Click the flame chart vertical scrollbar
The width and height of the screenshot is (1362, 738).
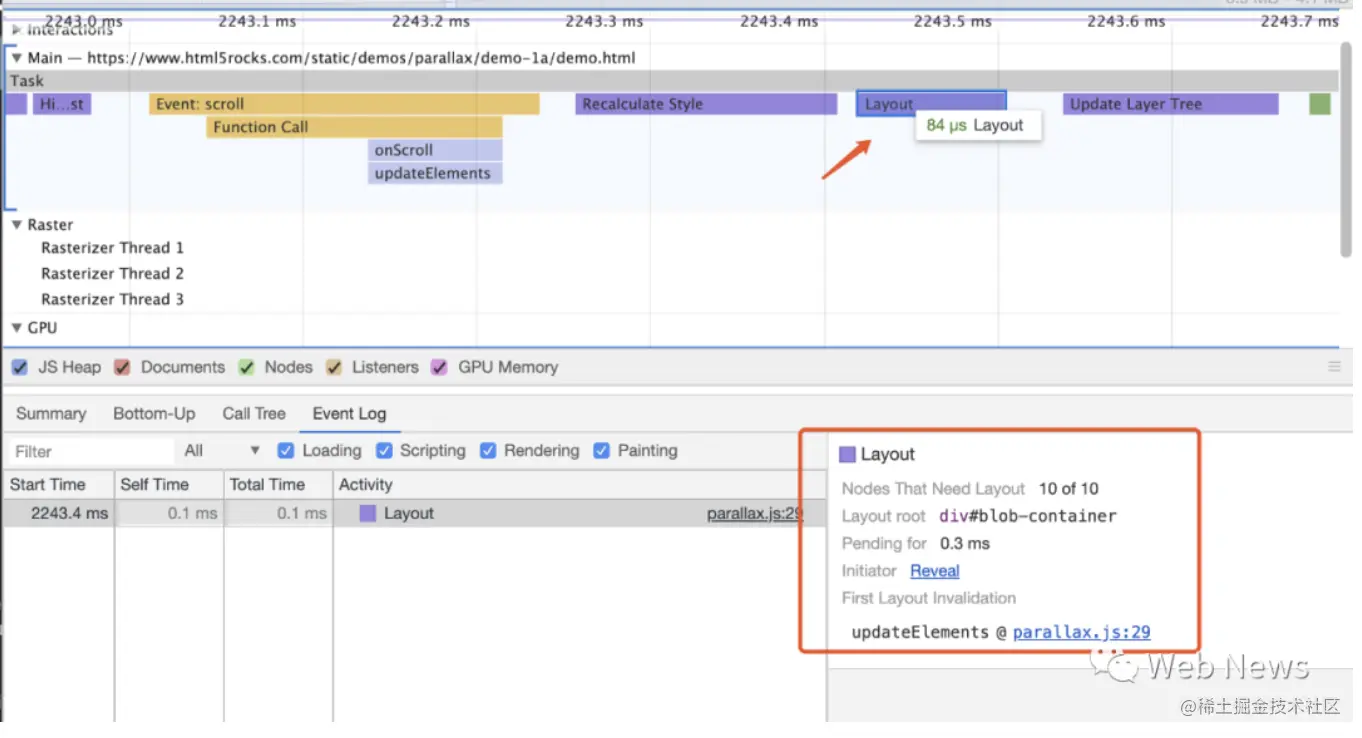coord(1346,150)
